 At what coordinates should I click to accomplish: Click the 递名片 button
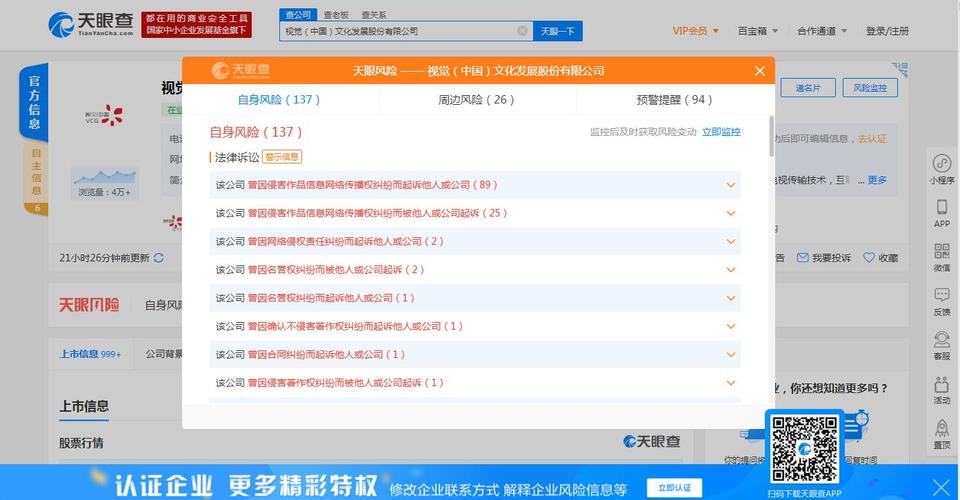(x=808, y=88)
